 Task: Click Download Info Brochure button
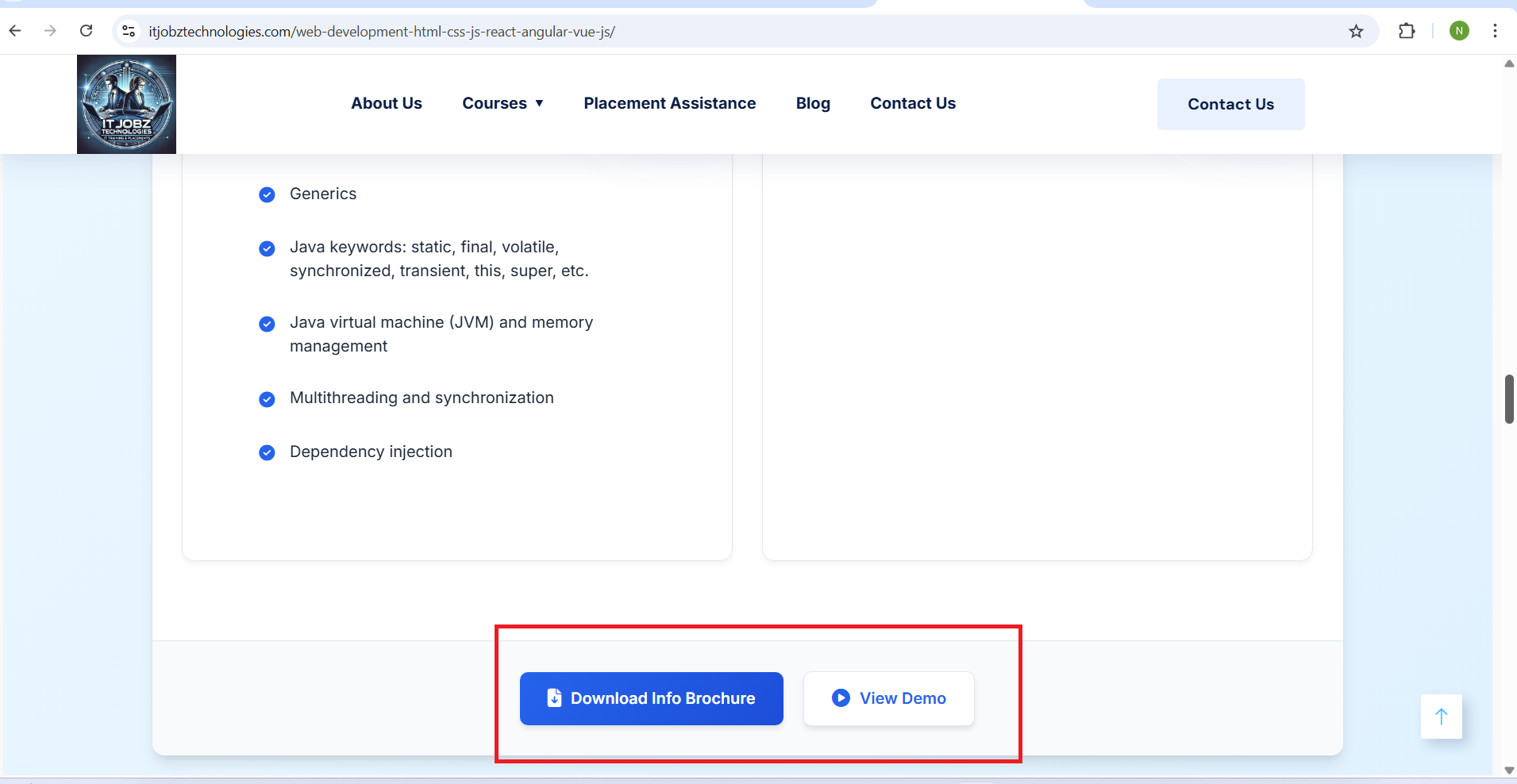coord(651,698)
